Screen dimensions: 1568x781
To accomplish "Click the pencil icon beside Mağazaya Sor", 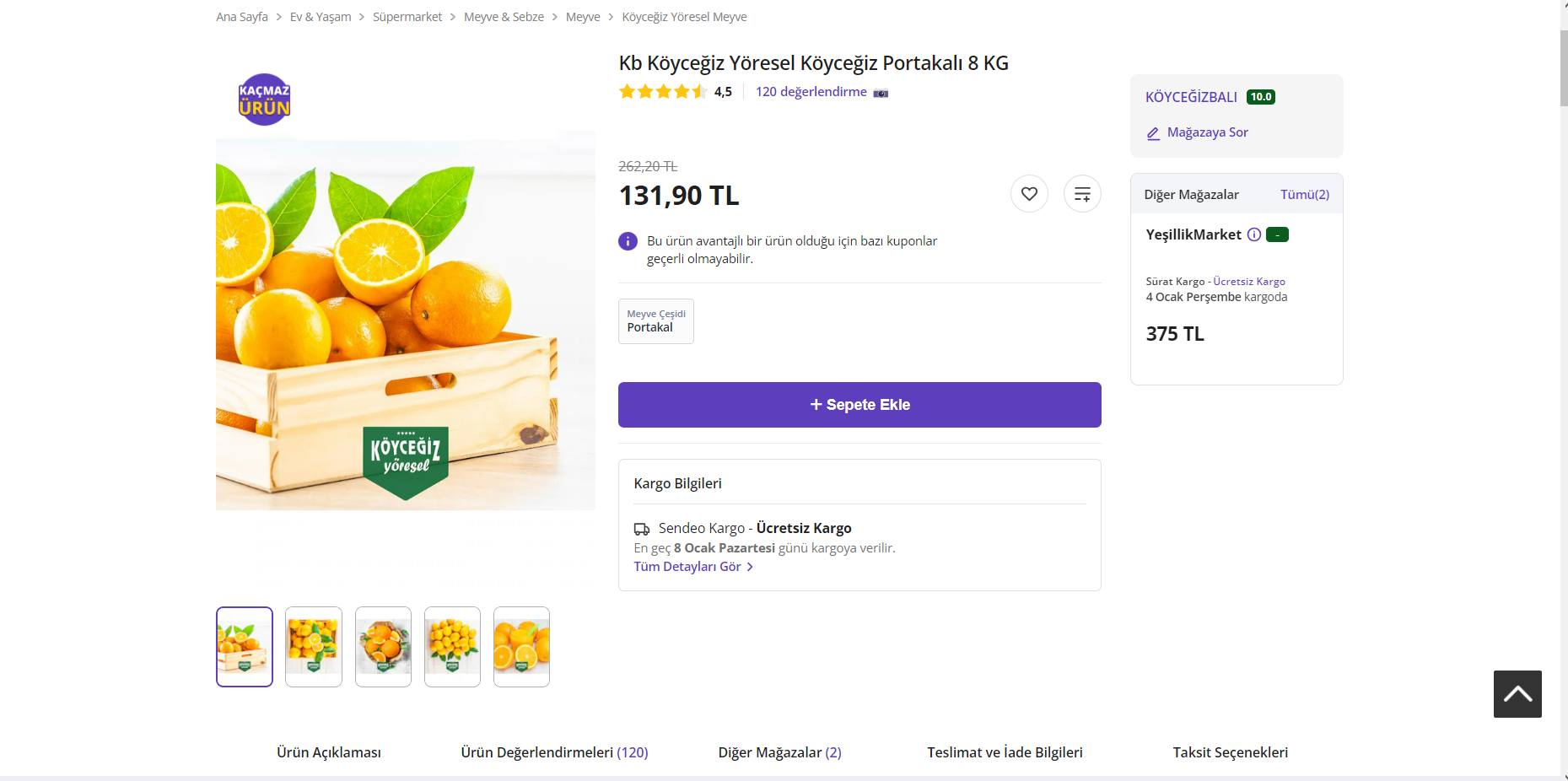I will tap(1153, 133).
